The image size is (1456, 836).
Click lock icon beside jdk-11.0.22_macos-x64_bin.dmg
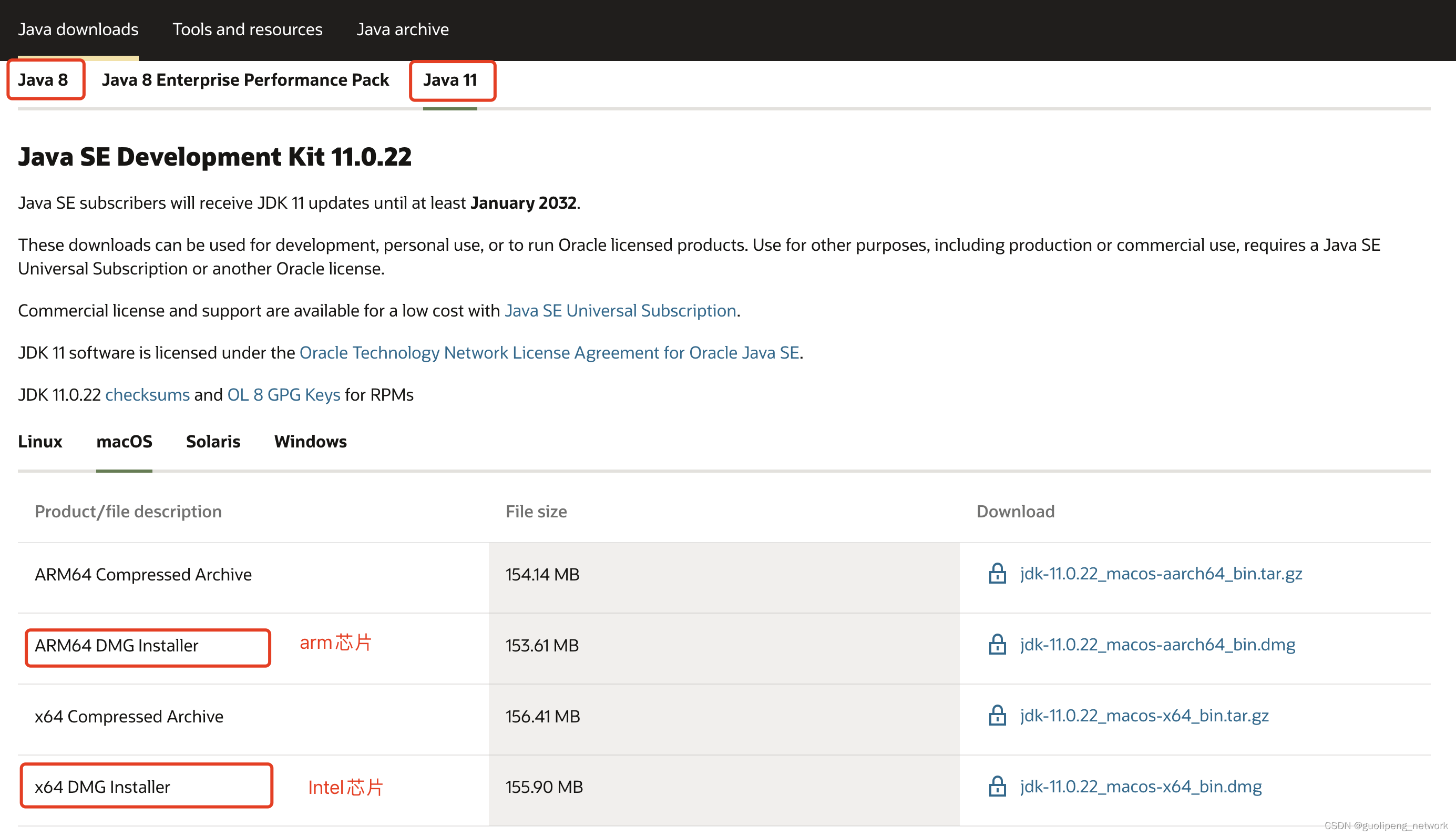997,786
